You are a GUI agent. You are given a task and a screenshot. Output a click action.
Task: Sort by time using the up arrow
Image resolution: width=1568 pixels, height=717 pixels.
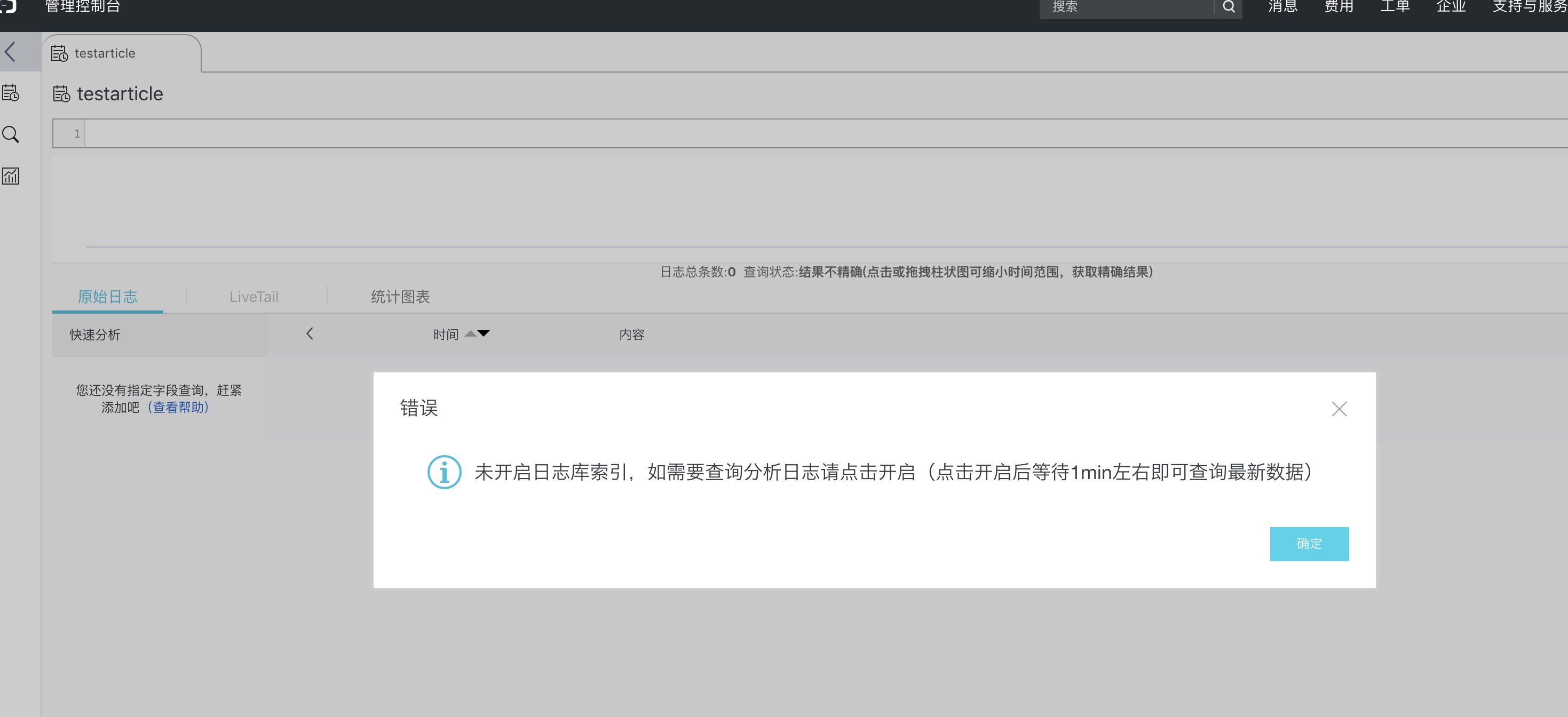[x=471, y=333]
